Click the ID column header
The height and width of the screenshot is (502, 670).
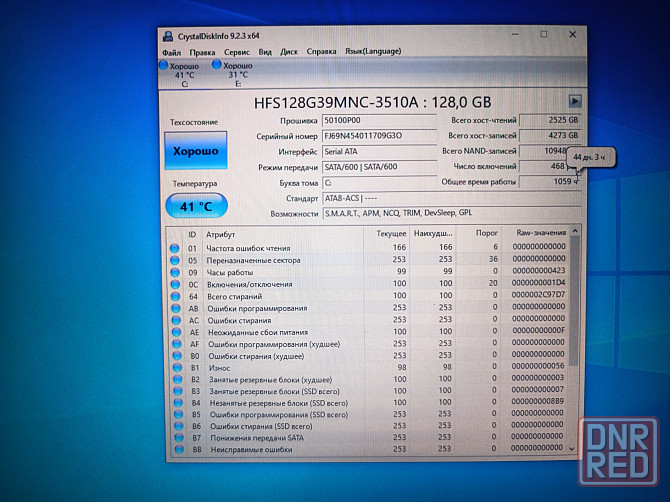[192, 235]
